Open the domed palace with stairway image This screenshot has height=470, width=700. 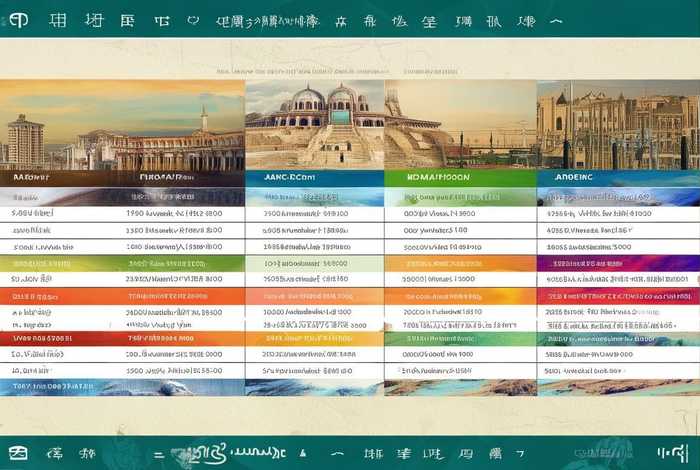(315, 125)
